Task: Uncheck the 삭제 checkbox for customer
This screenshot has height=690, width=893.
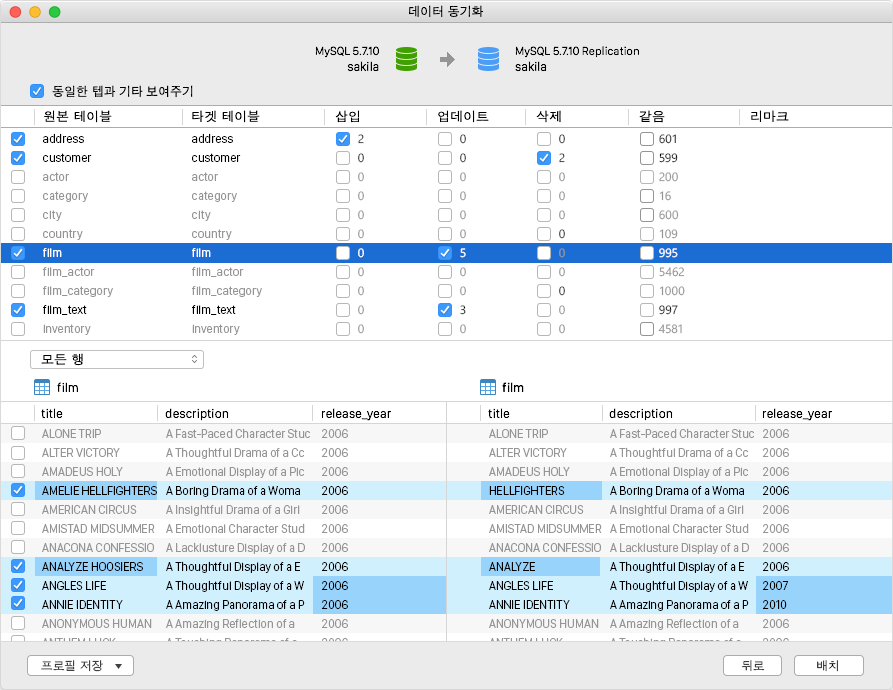Action: [x=544, y=158]
